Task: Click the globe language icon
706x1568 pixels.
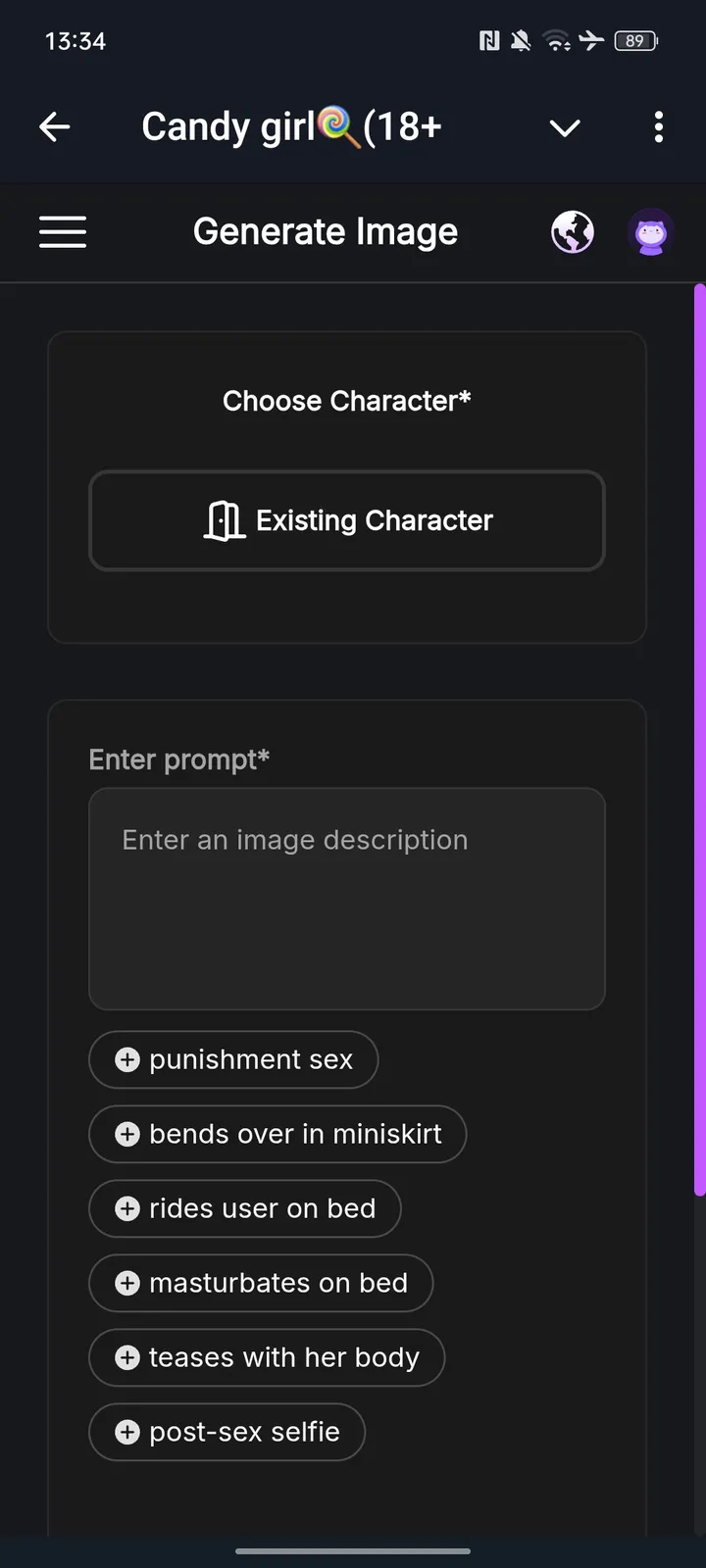Action: [573, 232]
